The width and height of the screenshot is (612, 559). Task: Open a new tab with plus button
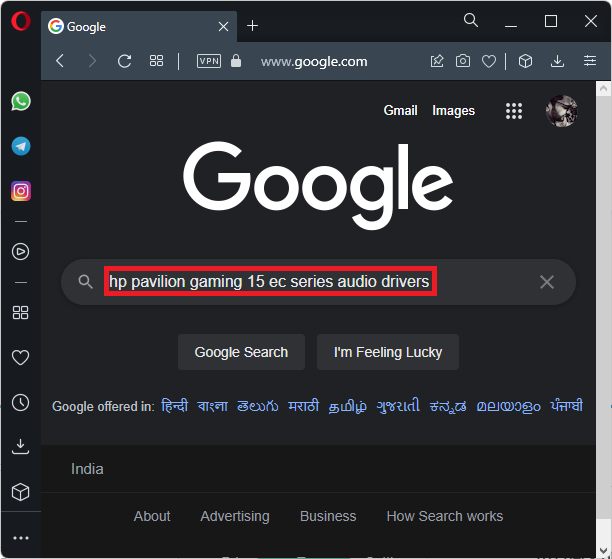pyautogui.click(x=252, y=26)
